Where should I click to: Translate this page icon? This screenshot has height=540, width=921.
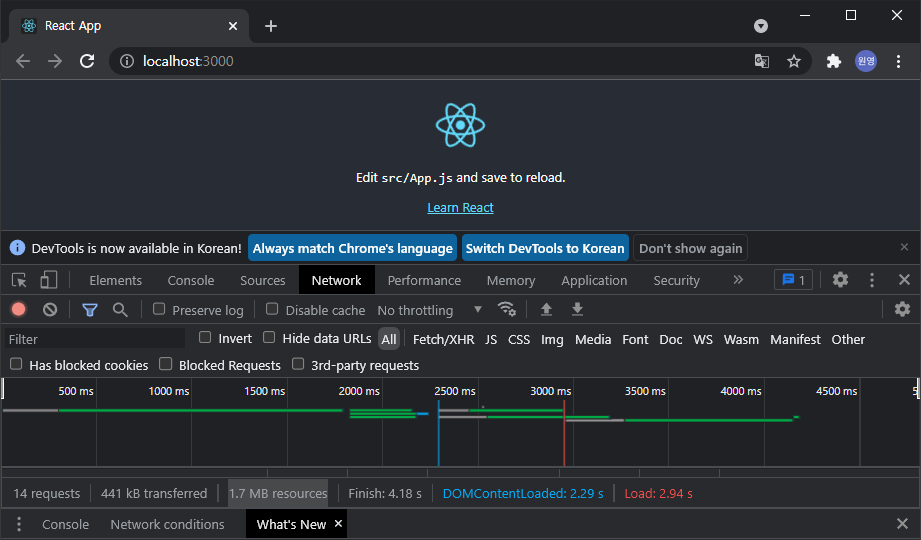click(x=762, y=61)
